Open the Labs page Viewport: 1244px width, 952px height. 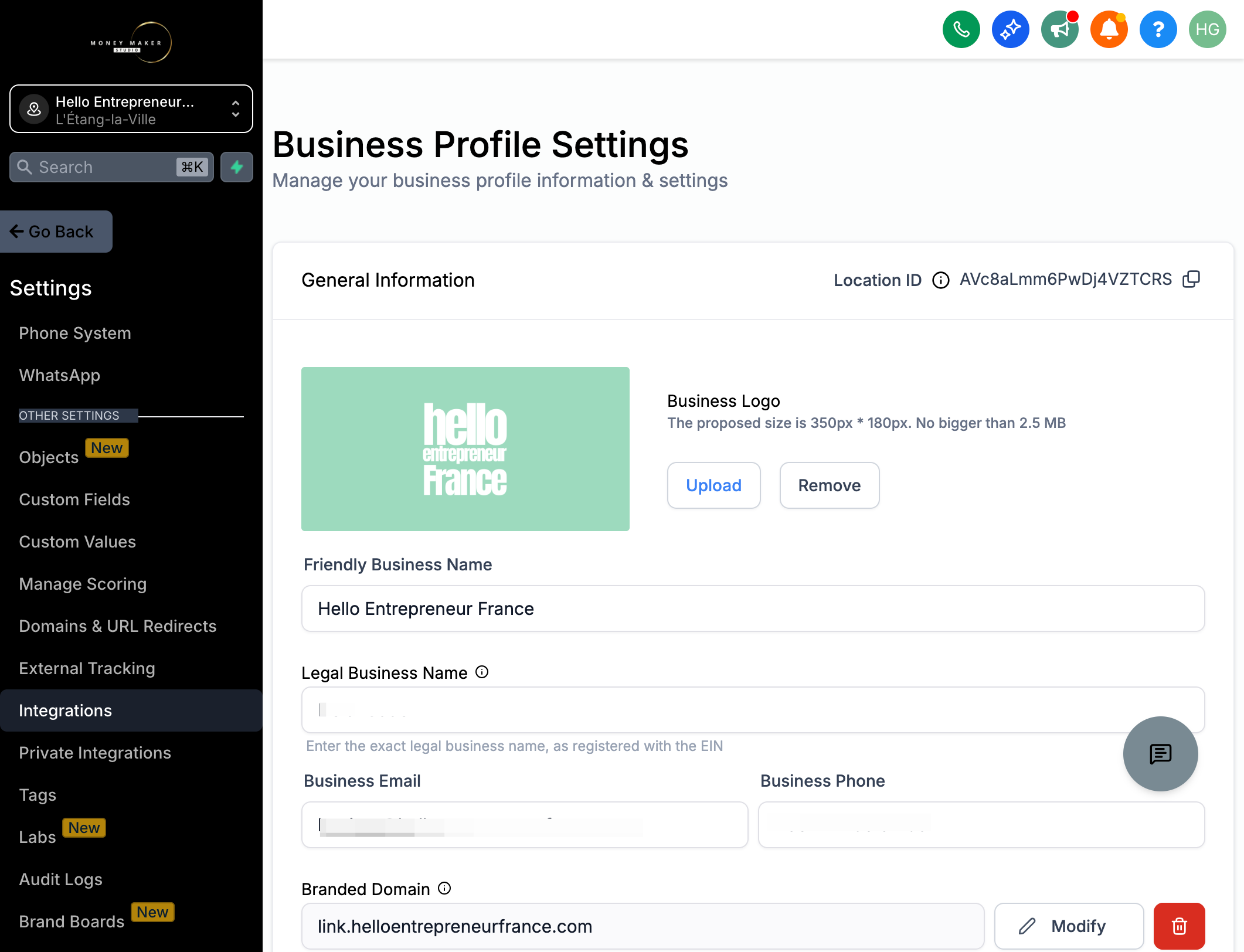click(x=38, y=837)
